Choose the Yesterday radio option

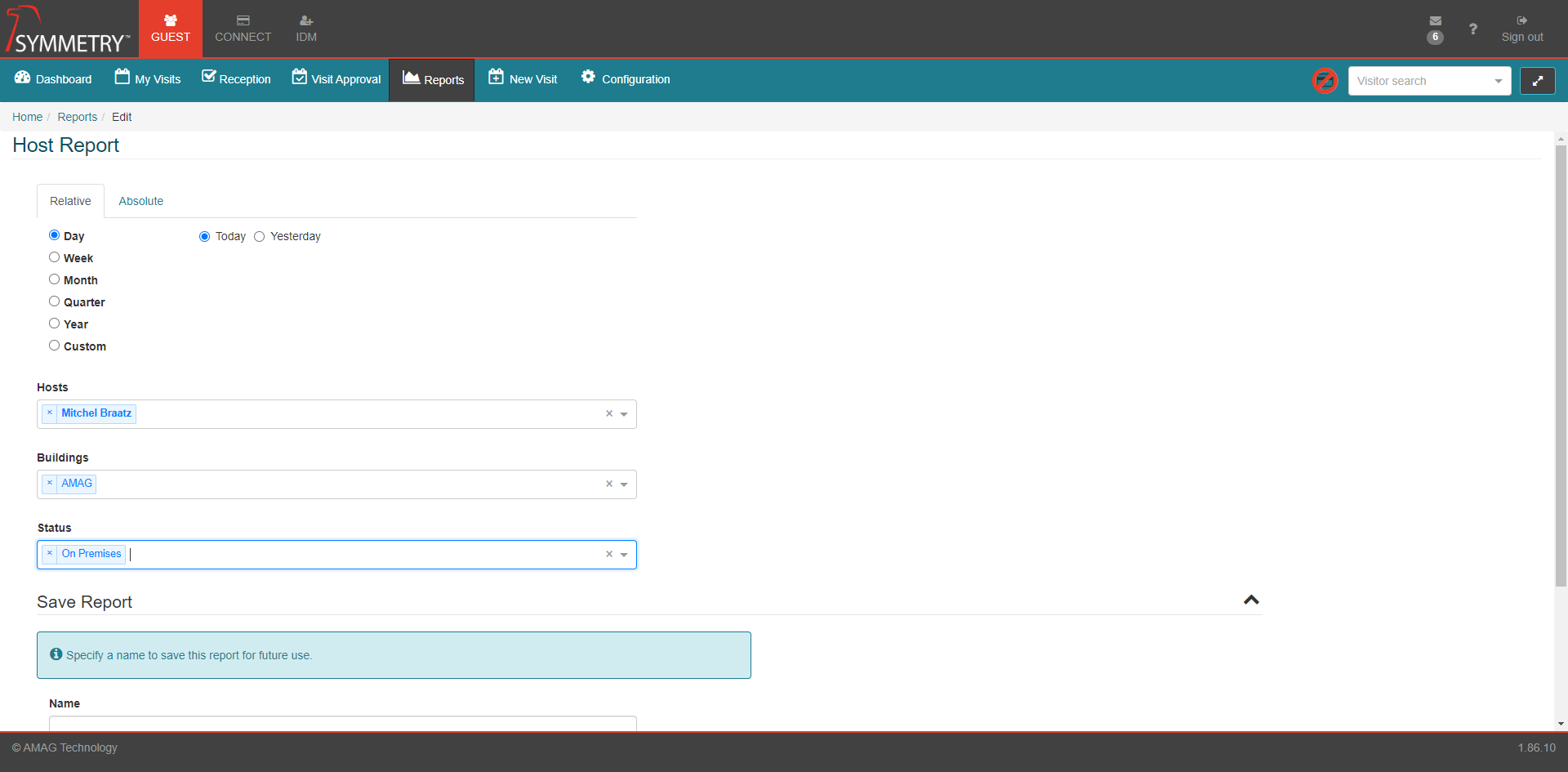tap(260, 237)
